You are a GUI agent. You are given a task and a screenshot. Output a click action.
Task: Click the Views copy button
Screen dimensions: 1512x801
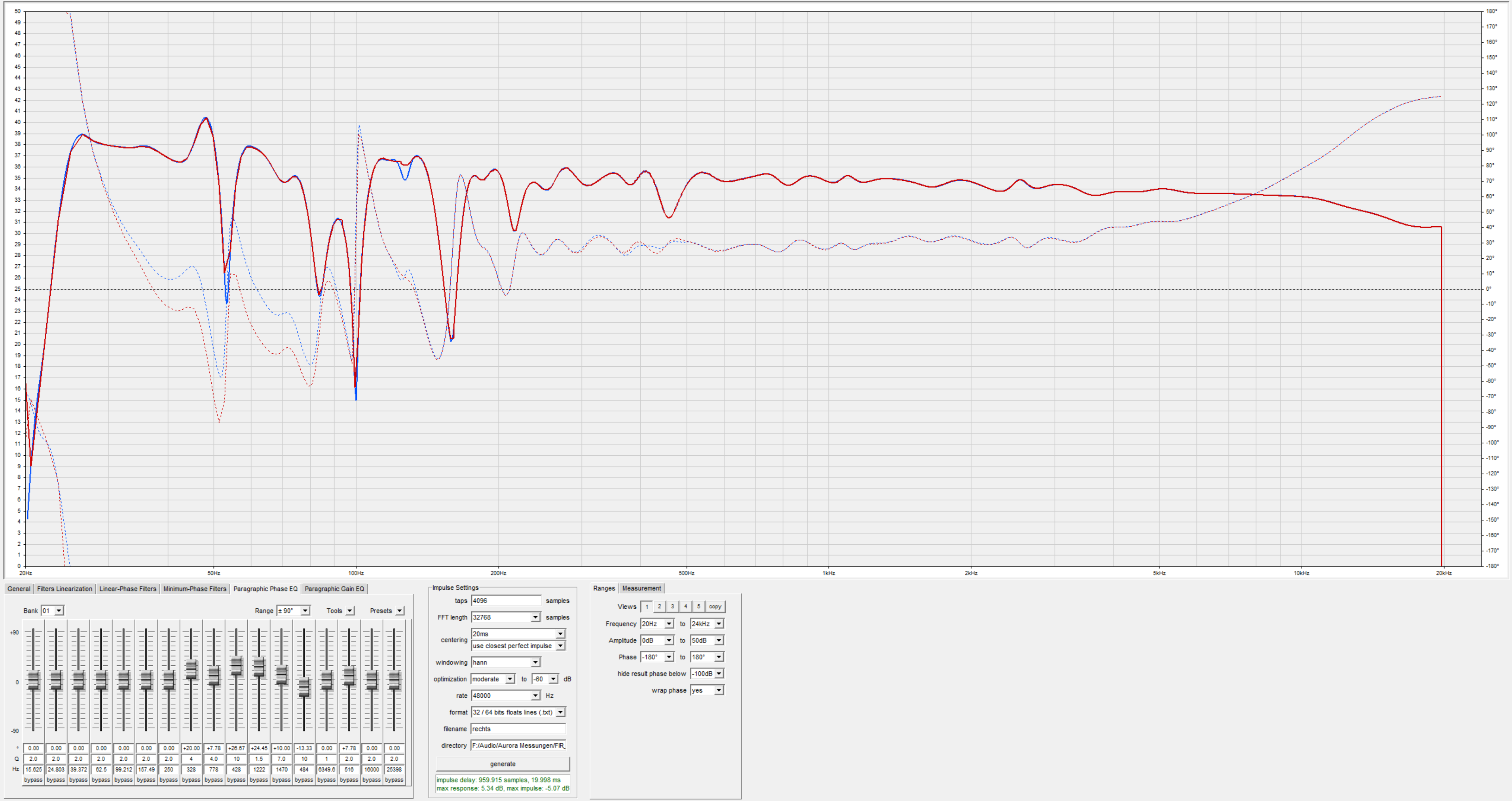tap(715, 607)
